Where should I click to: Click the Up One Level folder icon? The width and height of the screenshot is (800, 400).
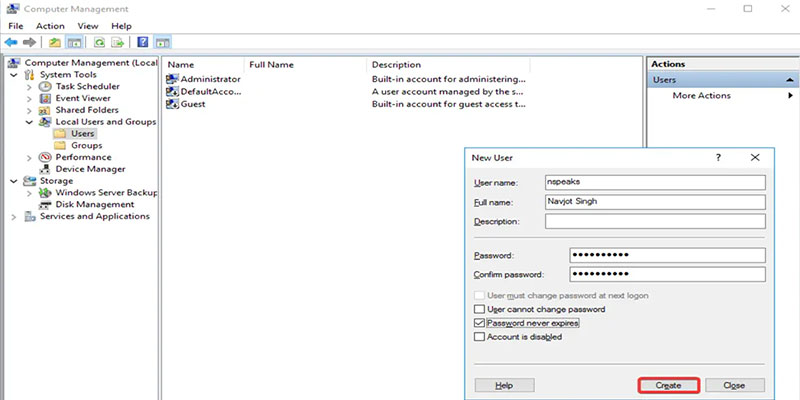(55, 43)
